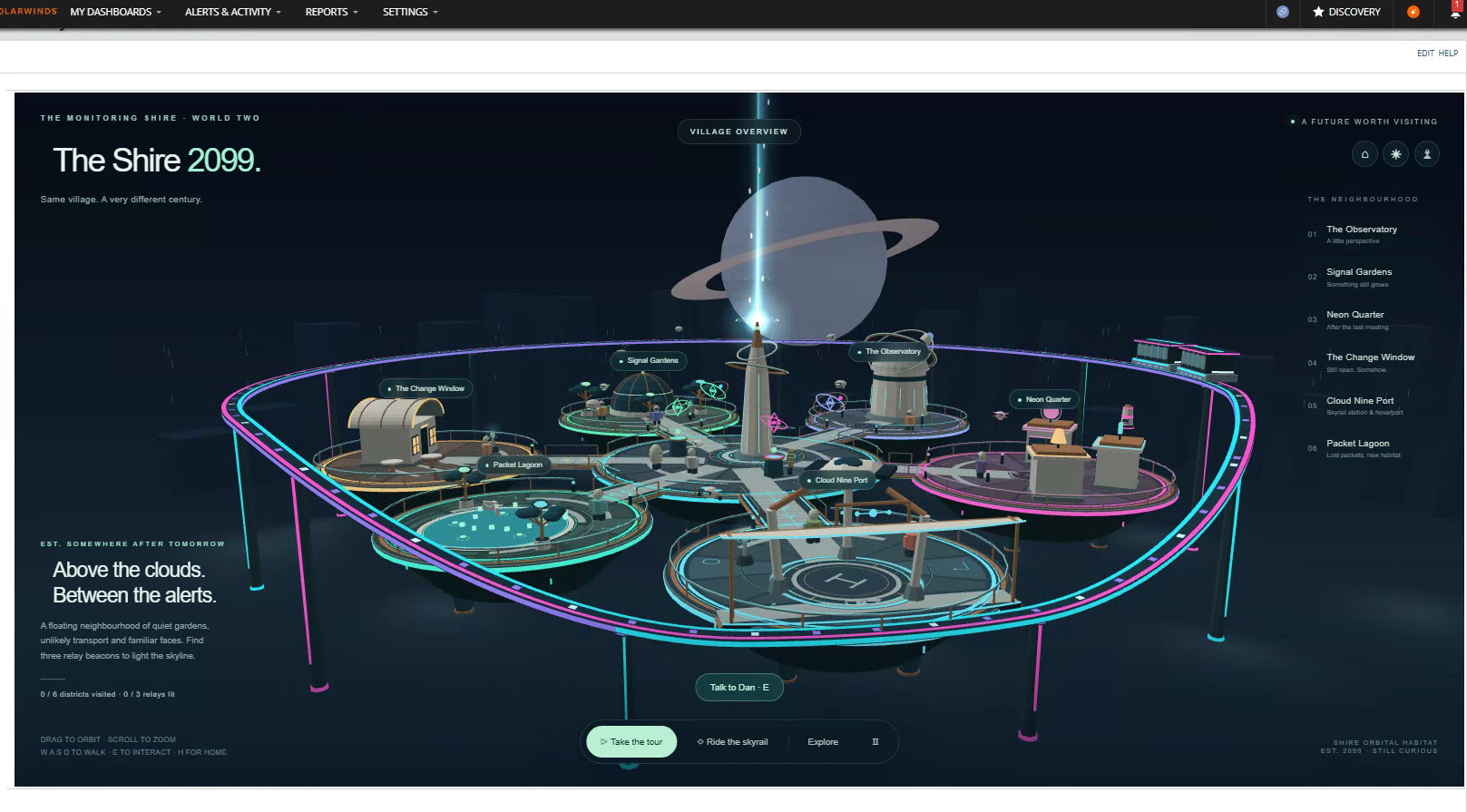Select The Observatory in neighbourhood list

point(1372,234)
